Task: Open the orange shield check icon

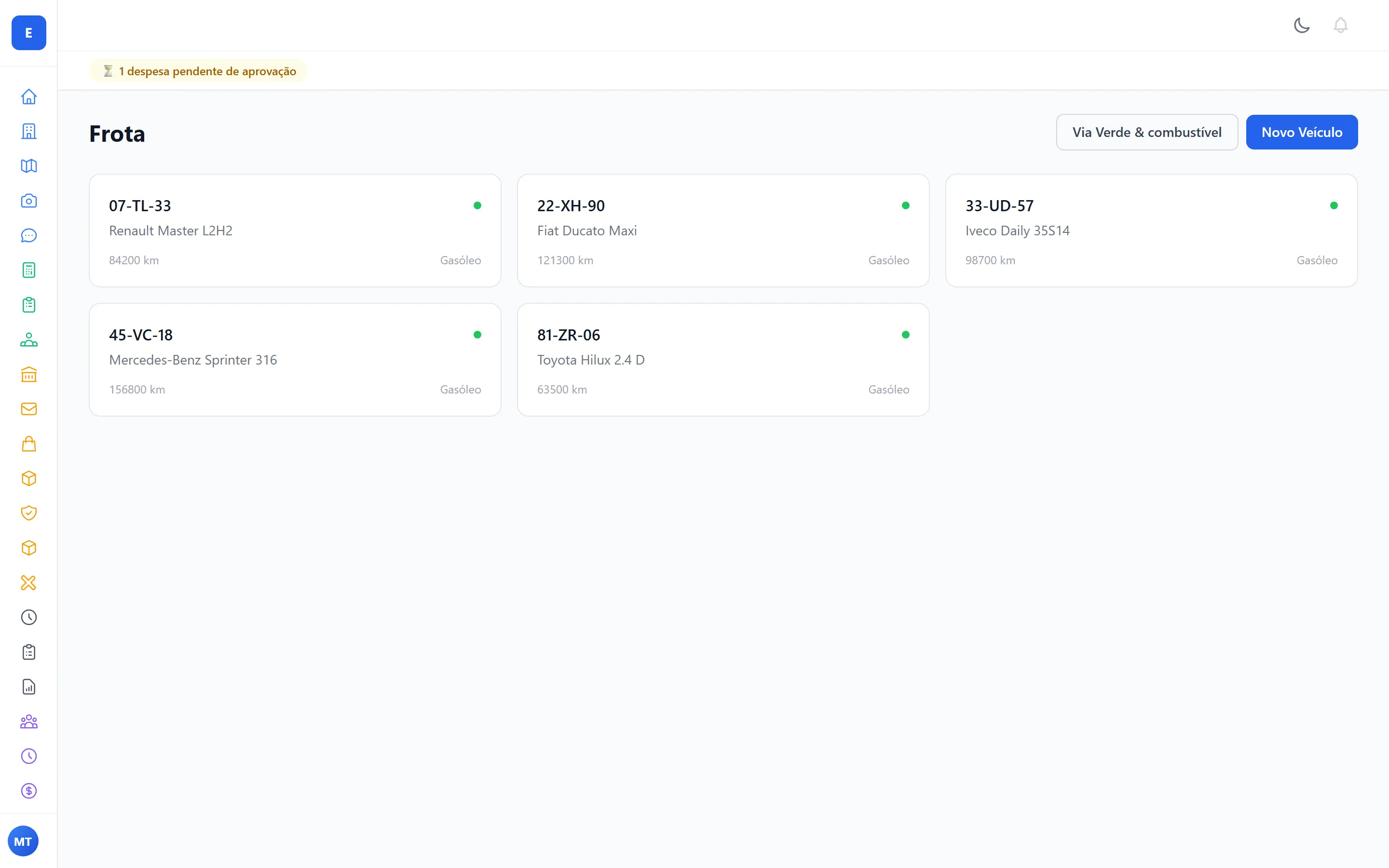Action: tap(29, 513)
